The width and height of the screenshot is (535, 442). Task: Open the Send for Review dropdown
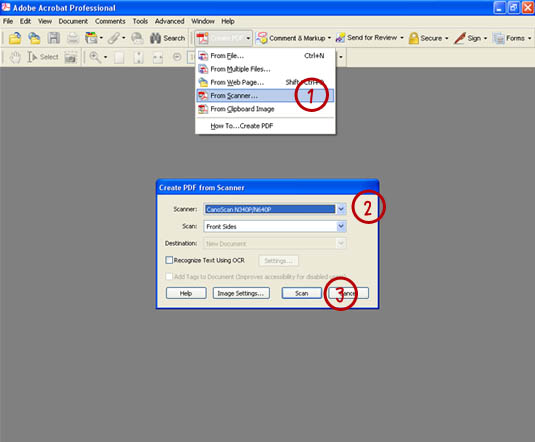tap(402, 38)
